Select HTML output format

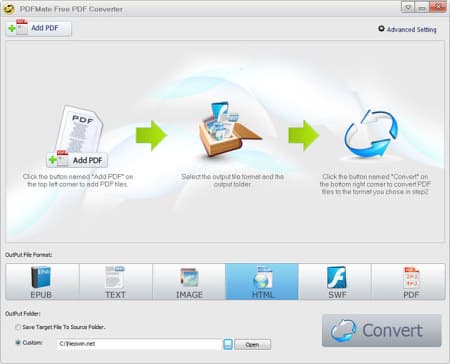coord(262,282)
